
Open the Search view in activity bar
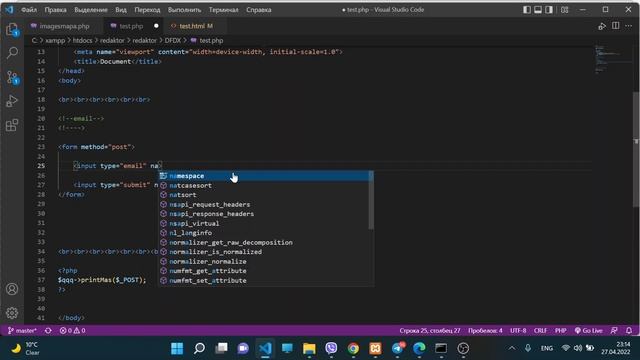(12, 53)
